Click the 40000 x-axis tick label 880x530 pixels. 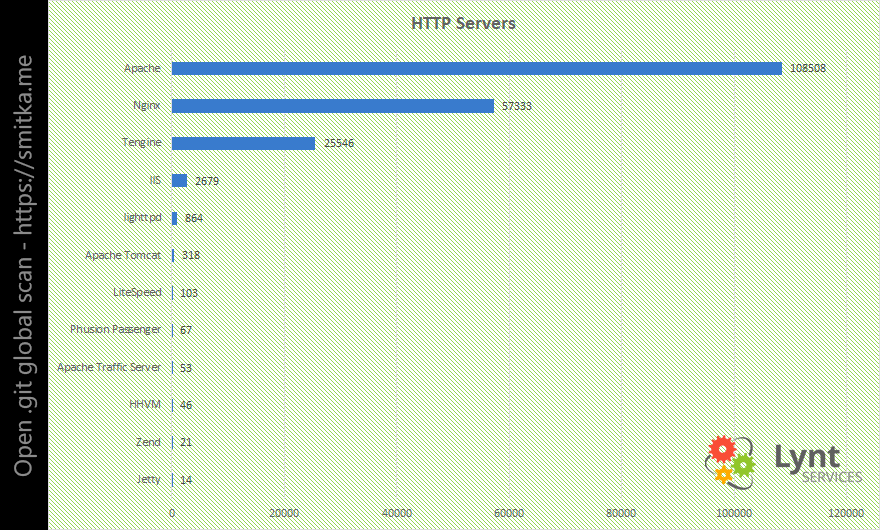click(x=397, y=513)
